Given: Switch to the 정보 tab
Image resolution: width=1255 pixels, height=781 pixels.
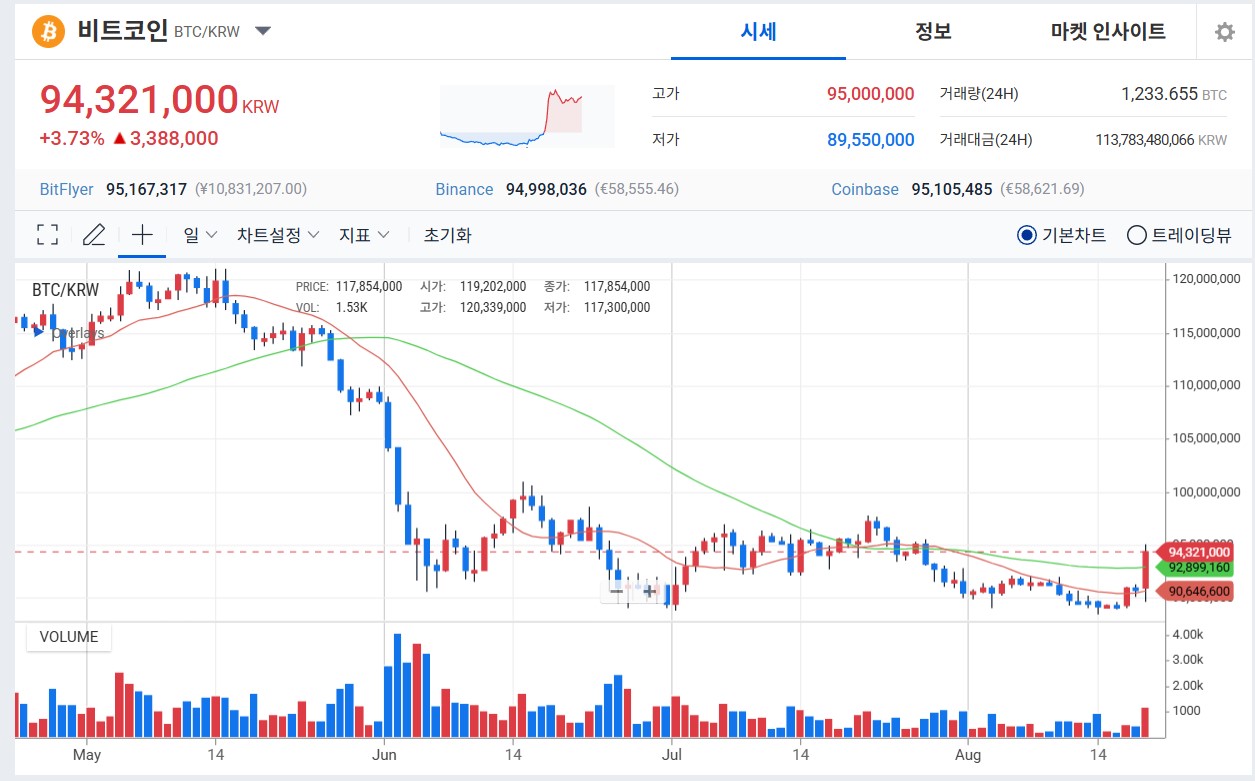Looking at the screenshot, I should coord(933,31).
